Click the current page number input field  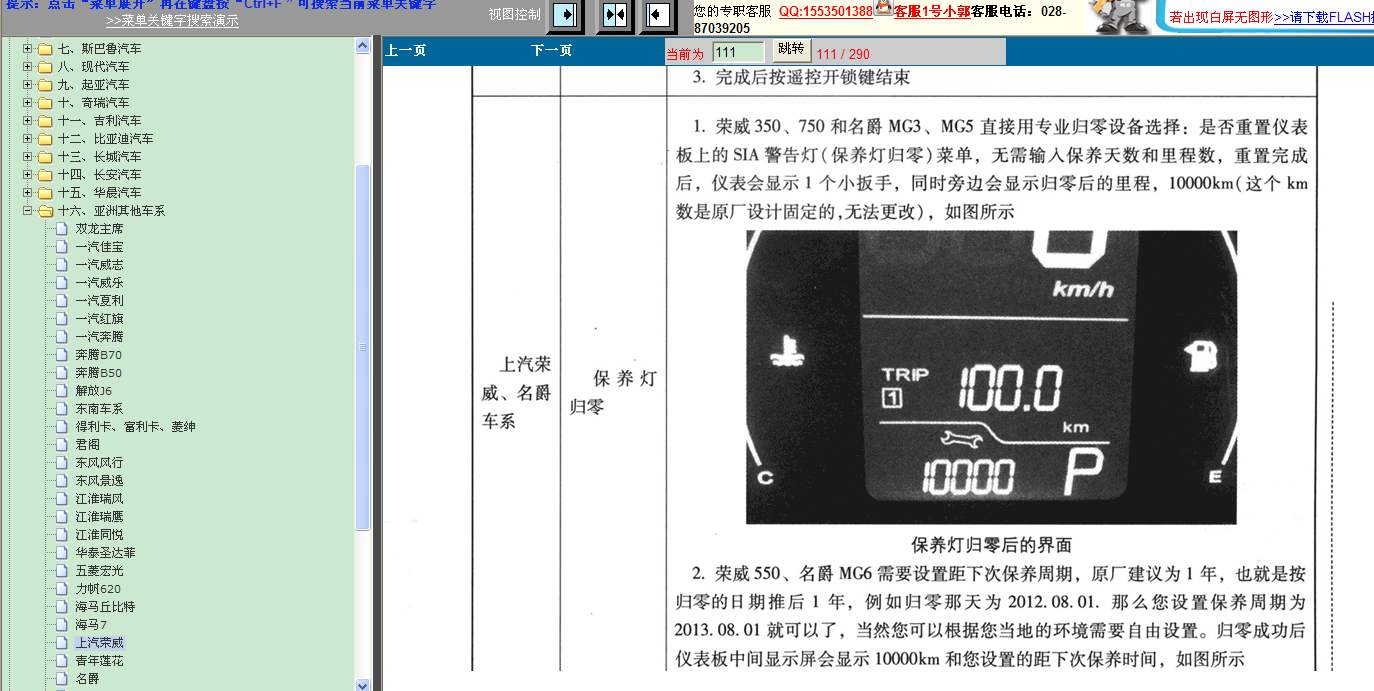point(738,52)
